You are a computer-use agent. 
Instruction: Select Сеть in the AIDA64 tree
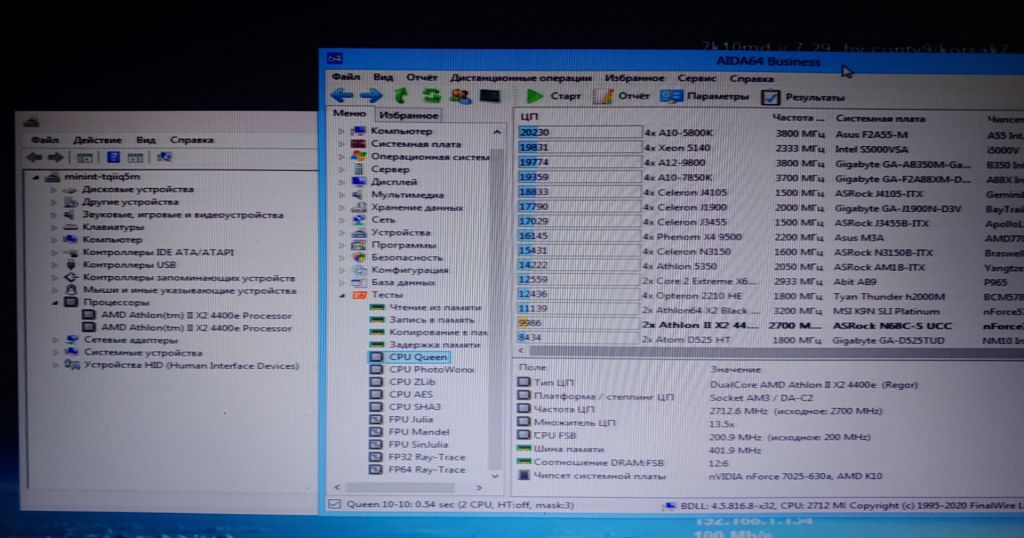click(383, 220)
